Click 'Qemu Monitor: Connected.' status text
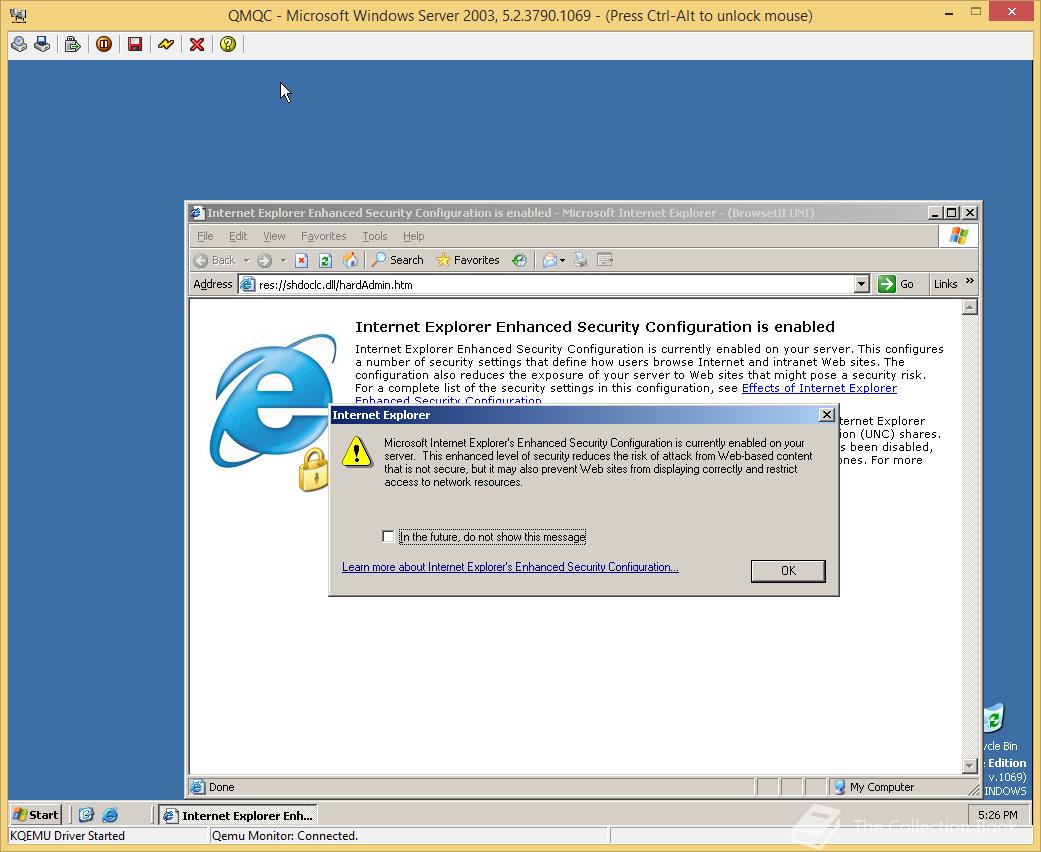The width and height of the screenshot is (1041, 852). click(285, 836)
